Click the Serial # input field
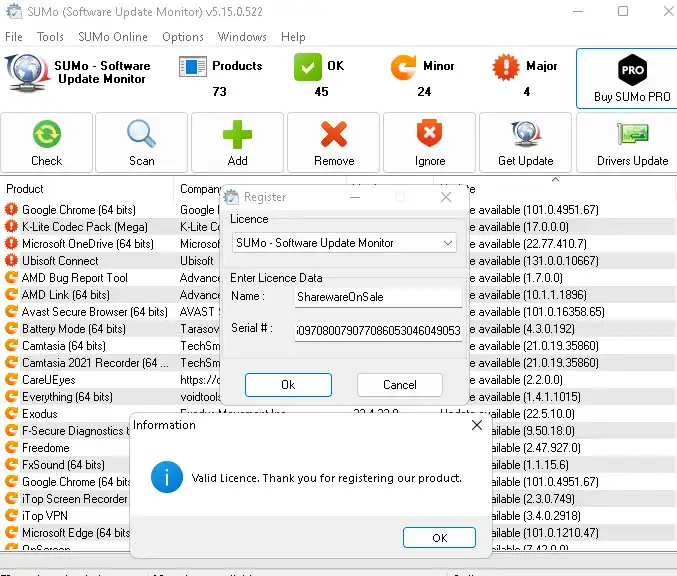The height and width of the screenshot is (576, 677). coord(377,331)
